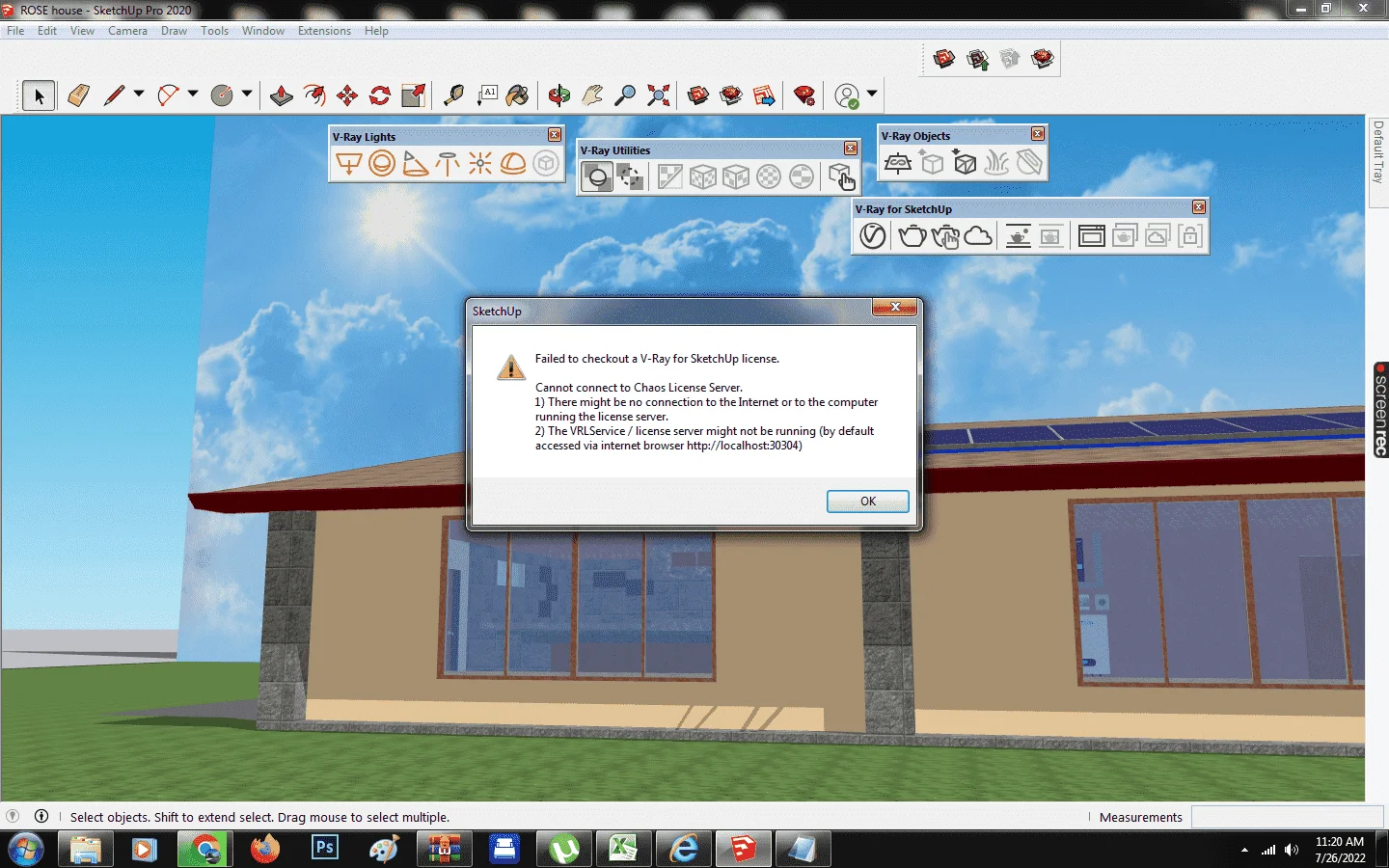Open the File menu
This screenshot has height=868, width=1389.
[x=15, y=31]
